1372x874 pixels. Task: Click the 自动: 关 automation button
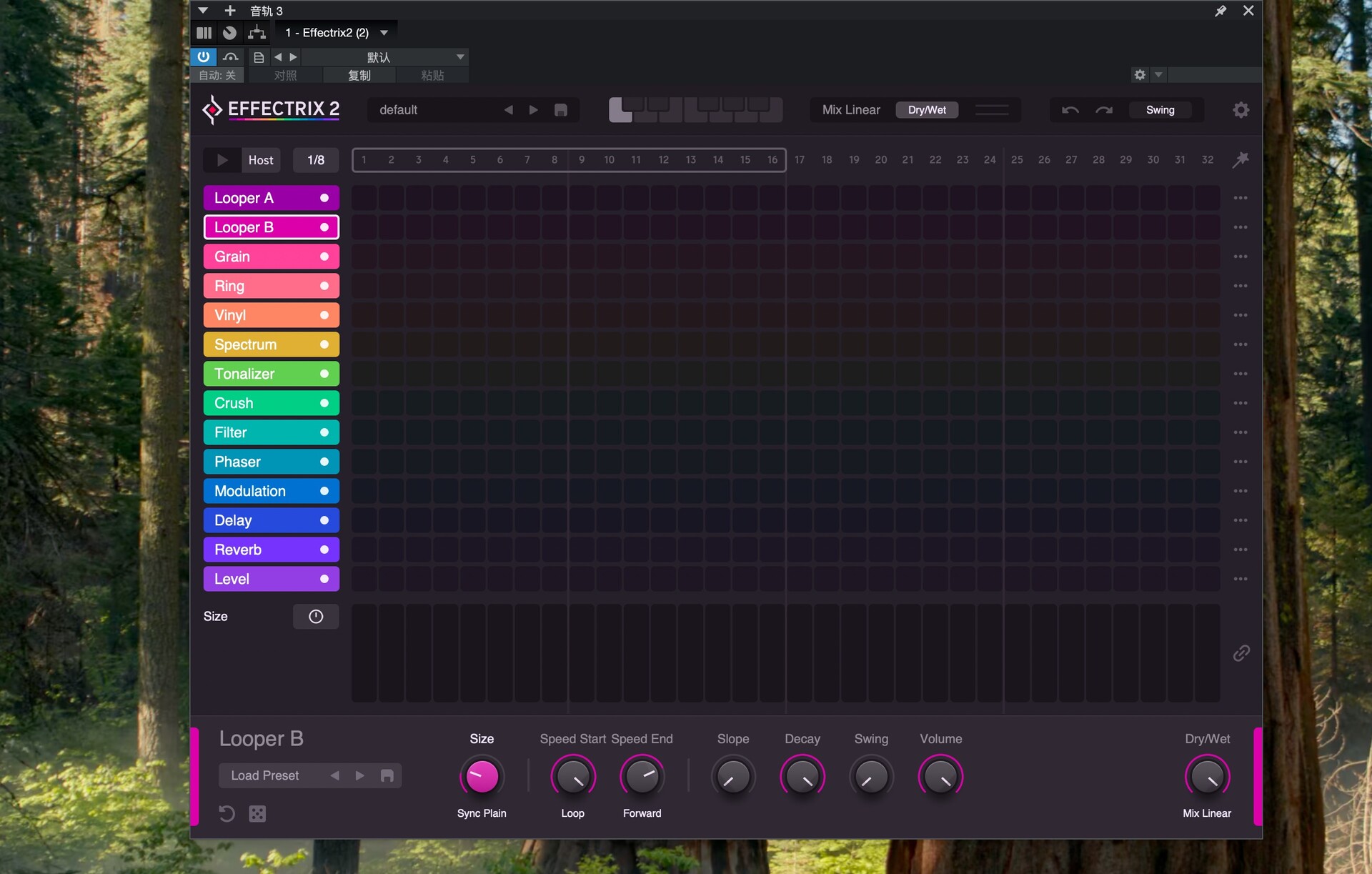(217, 75)
